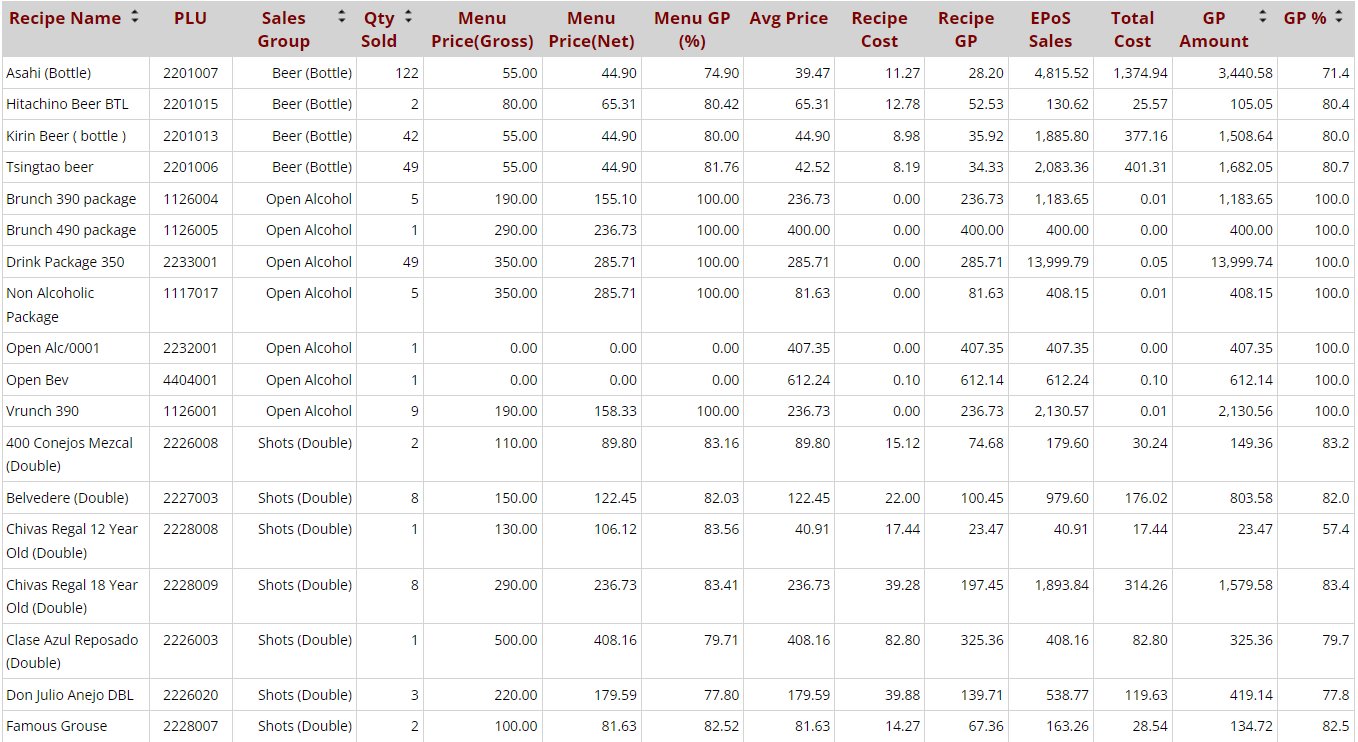The height and width of the screenshot is (742, 1358).
Task: Click the sort arrows next to Recipe Name
Action: tap(135, 17)
